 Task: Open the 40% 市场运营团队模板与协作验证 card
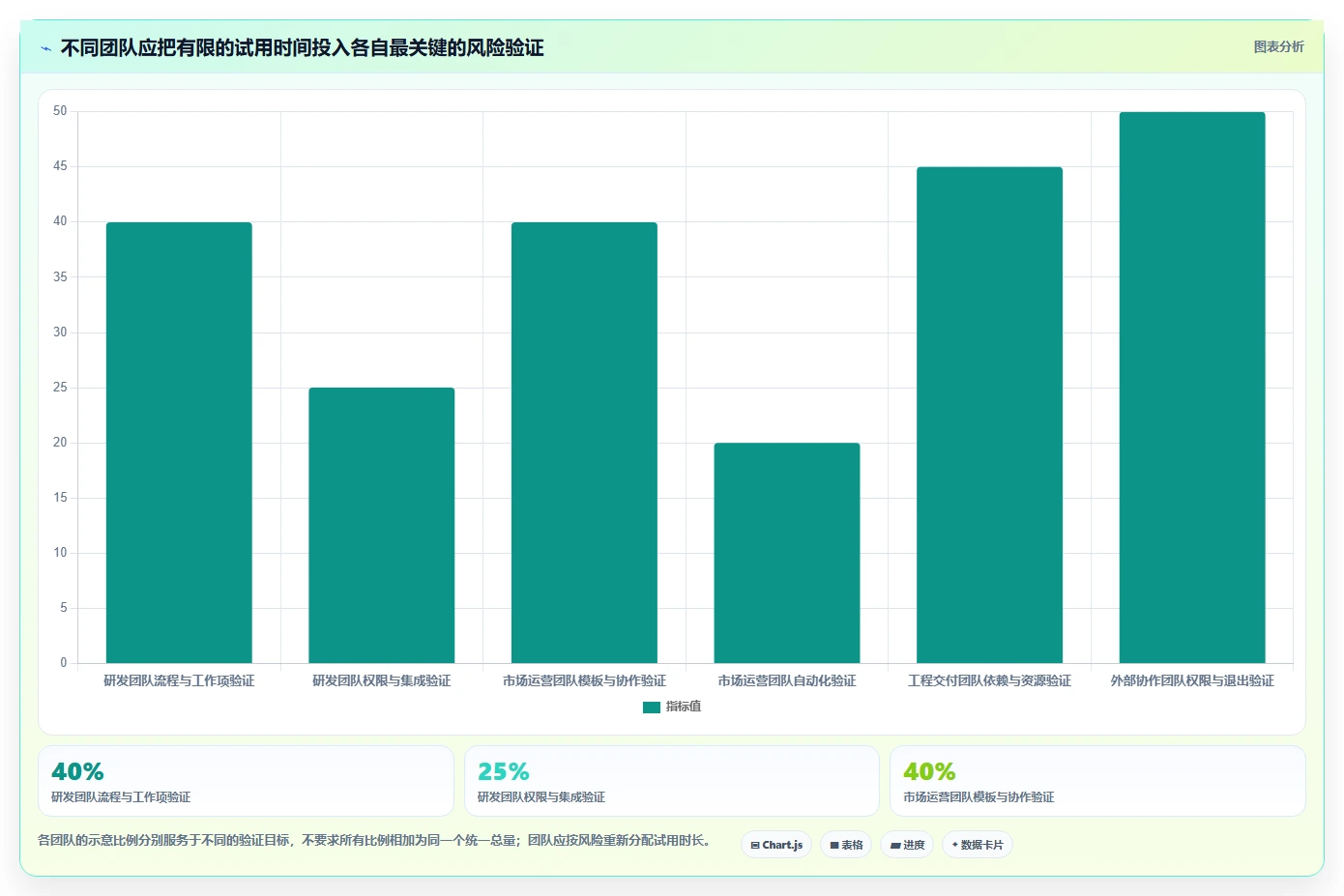pyautogui.click(x=1097, y=781)
